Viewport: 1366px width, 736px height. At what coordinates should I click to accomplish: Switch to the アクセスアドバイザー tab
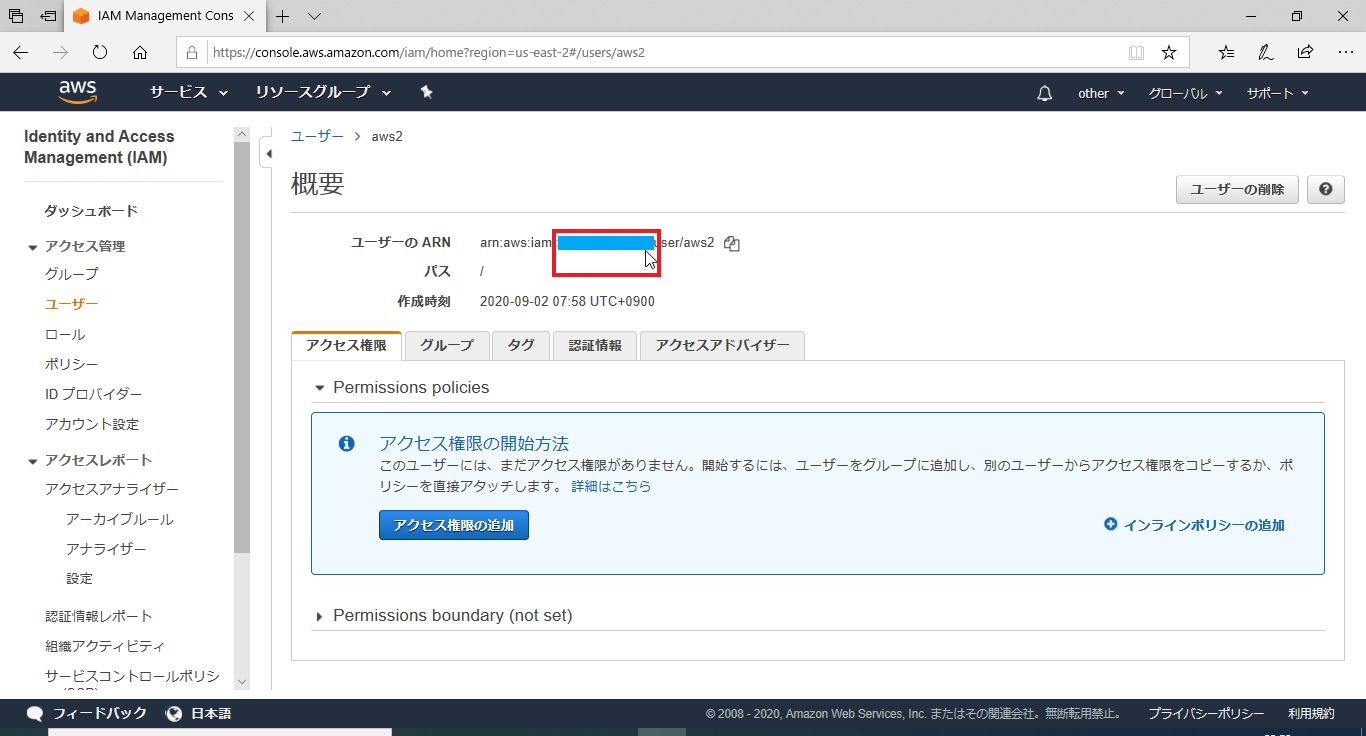[722, 345]
